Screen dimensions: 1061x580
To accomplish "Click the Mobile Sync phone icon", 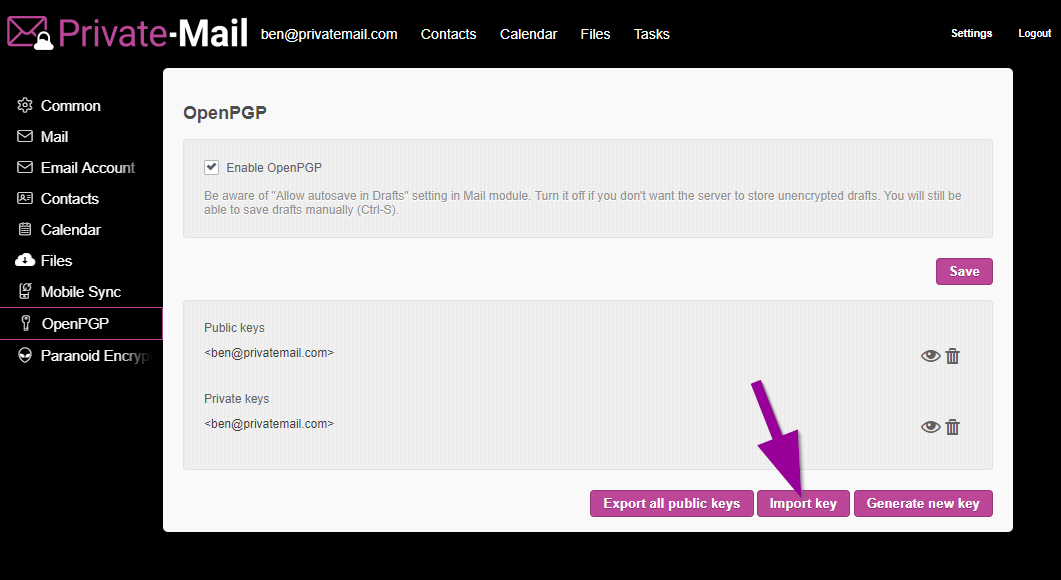I will [x=25, y=292].
